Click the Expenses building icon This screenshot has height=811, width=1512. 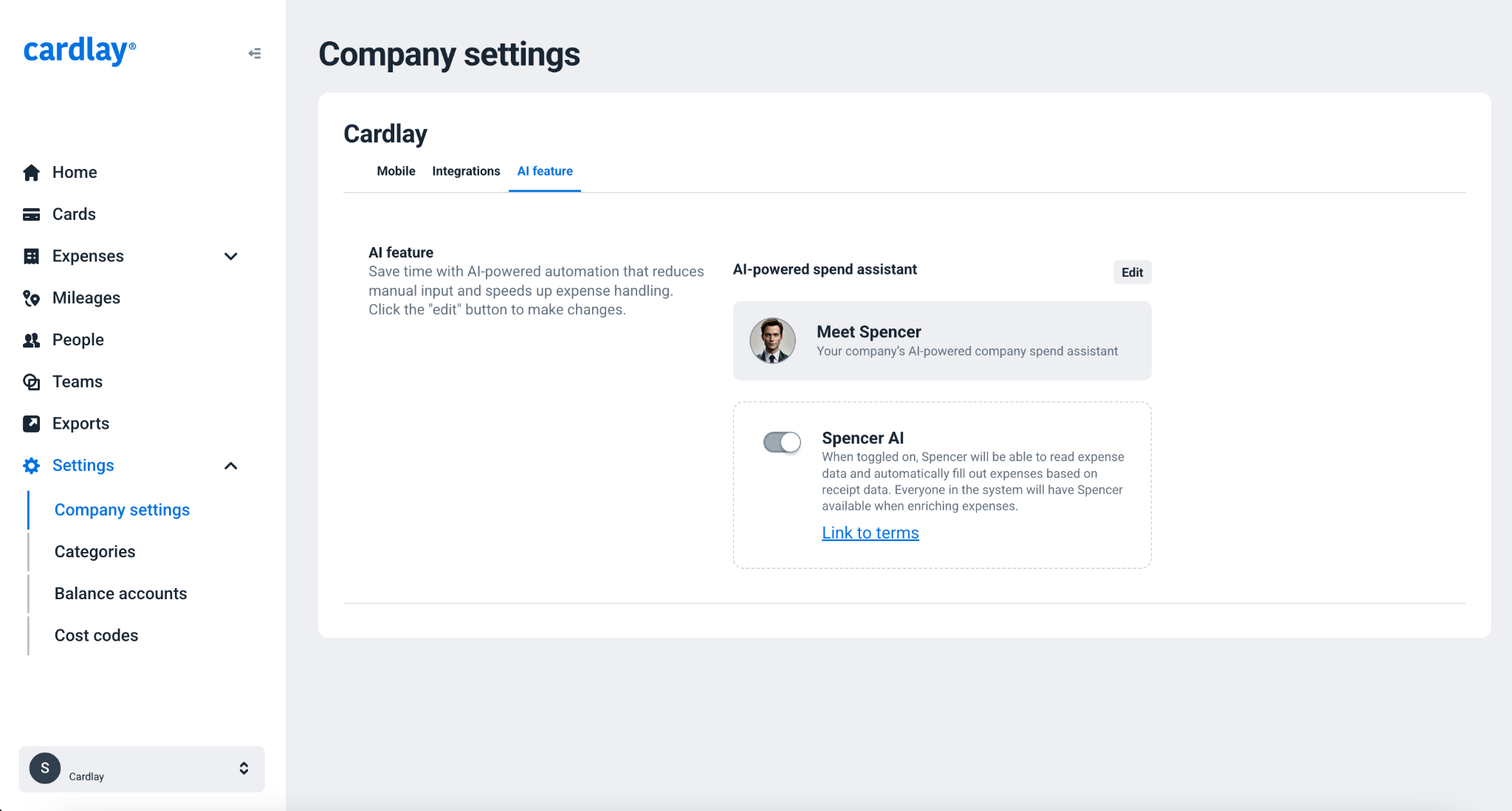tap(31, 256)
